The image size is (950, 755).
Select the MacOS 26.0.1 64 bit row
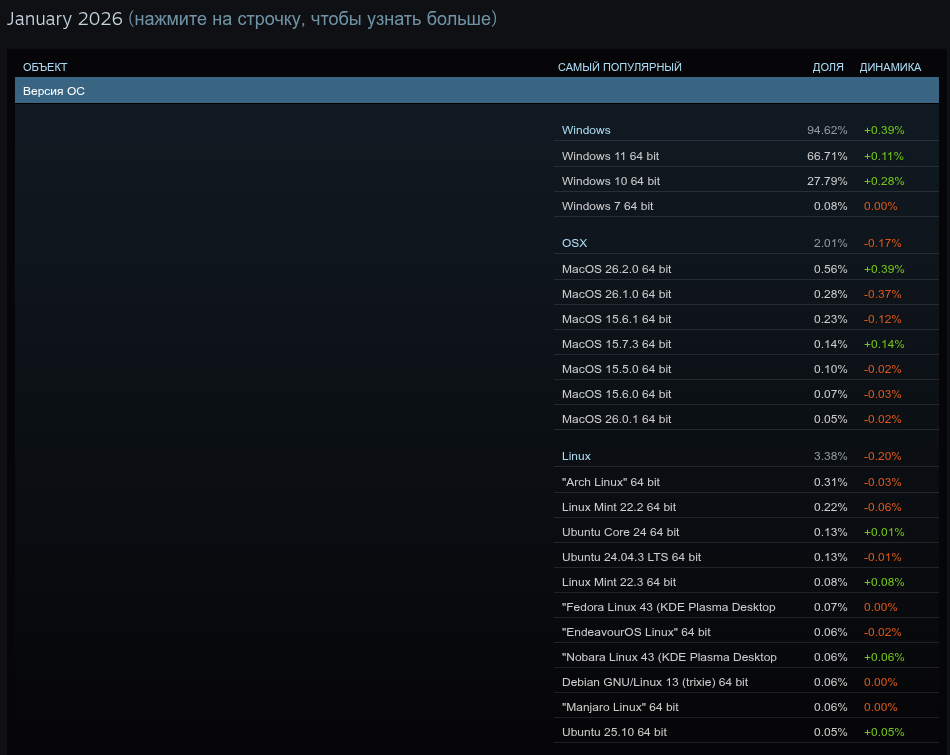(x=746, y=419)
